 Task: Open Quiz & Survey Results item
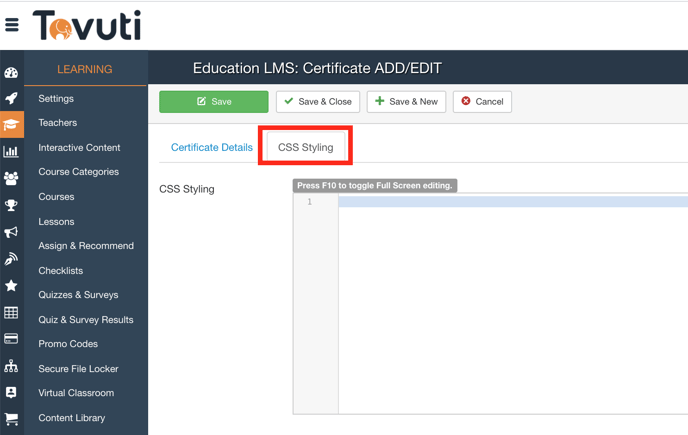coord(86,320)
